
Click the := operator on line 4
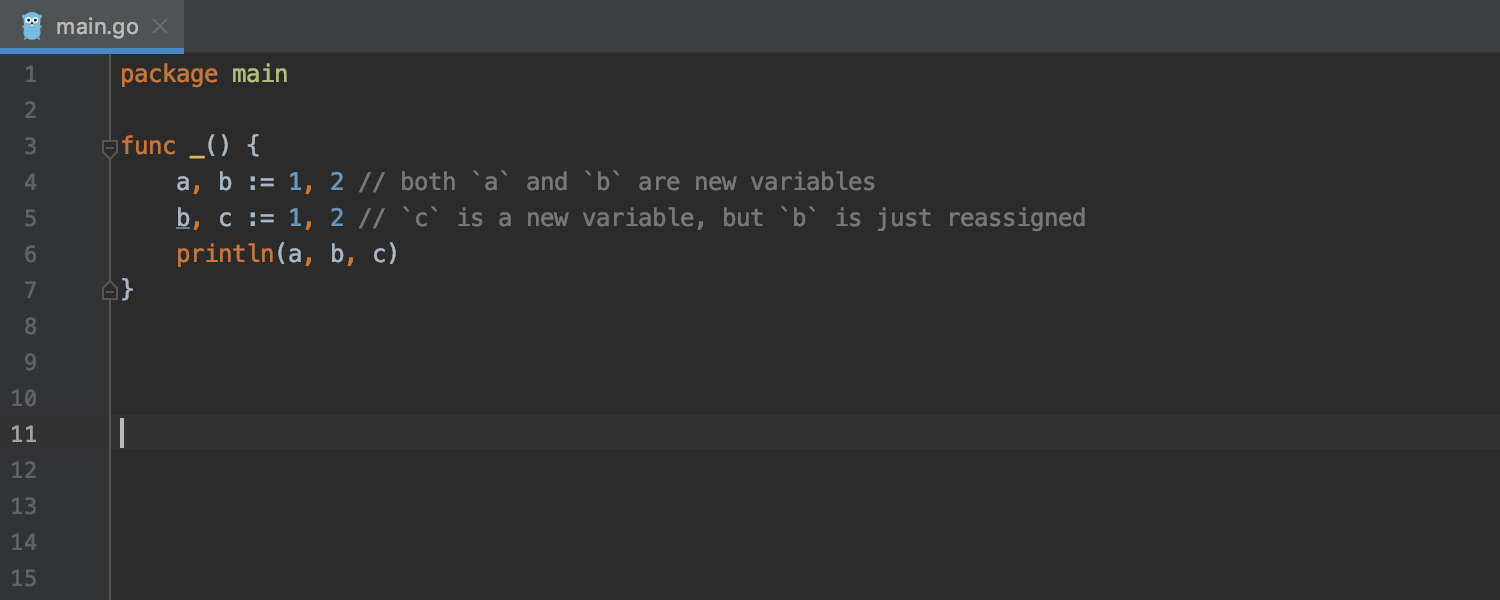(260, 182)
